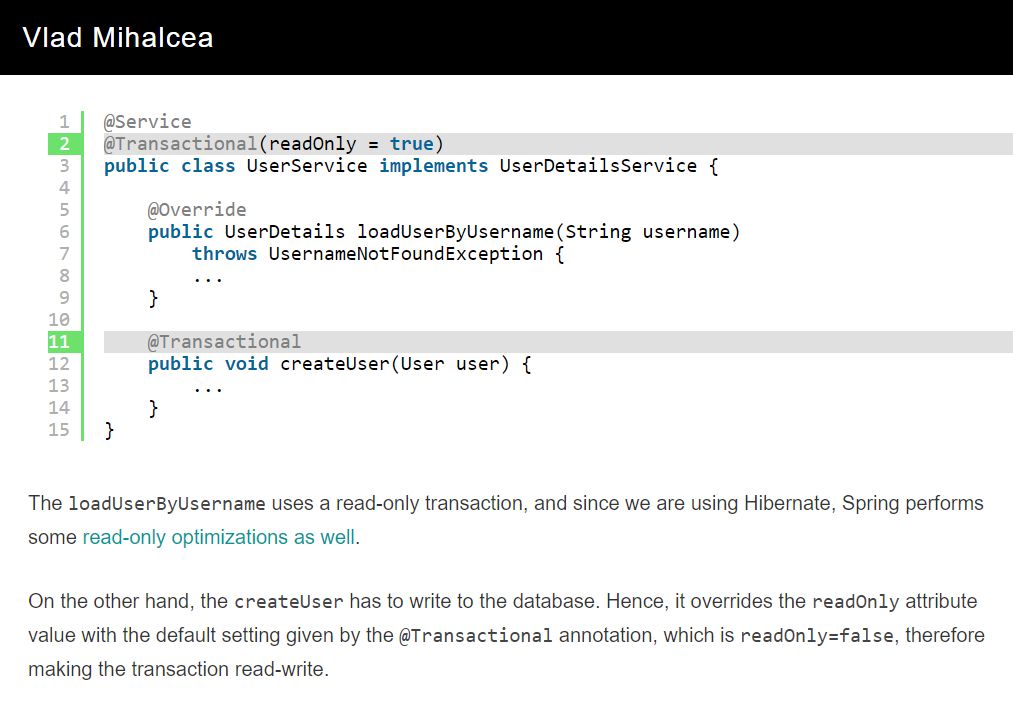
Task: Click the @Override annotation on line 5
Action: pyautogui.click(x=196, y=209)
